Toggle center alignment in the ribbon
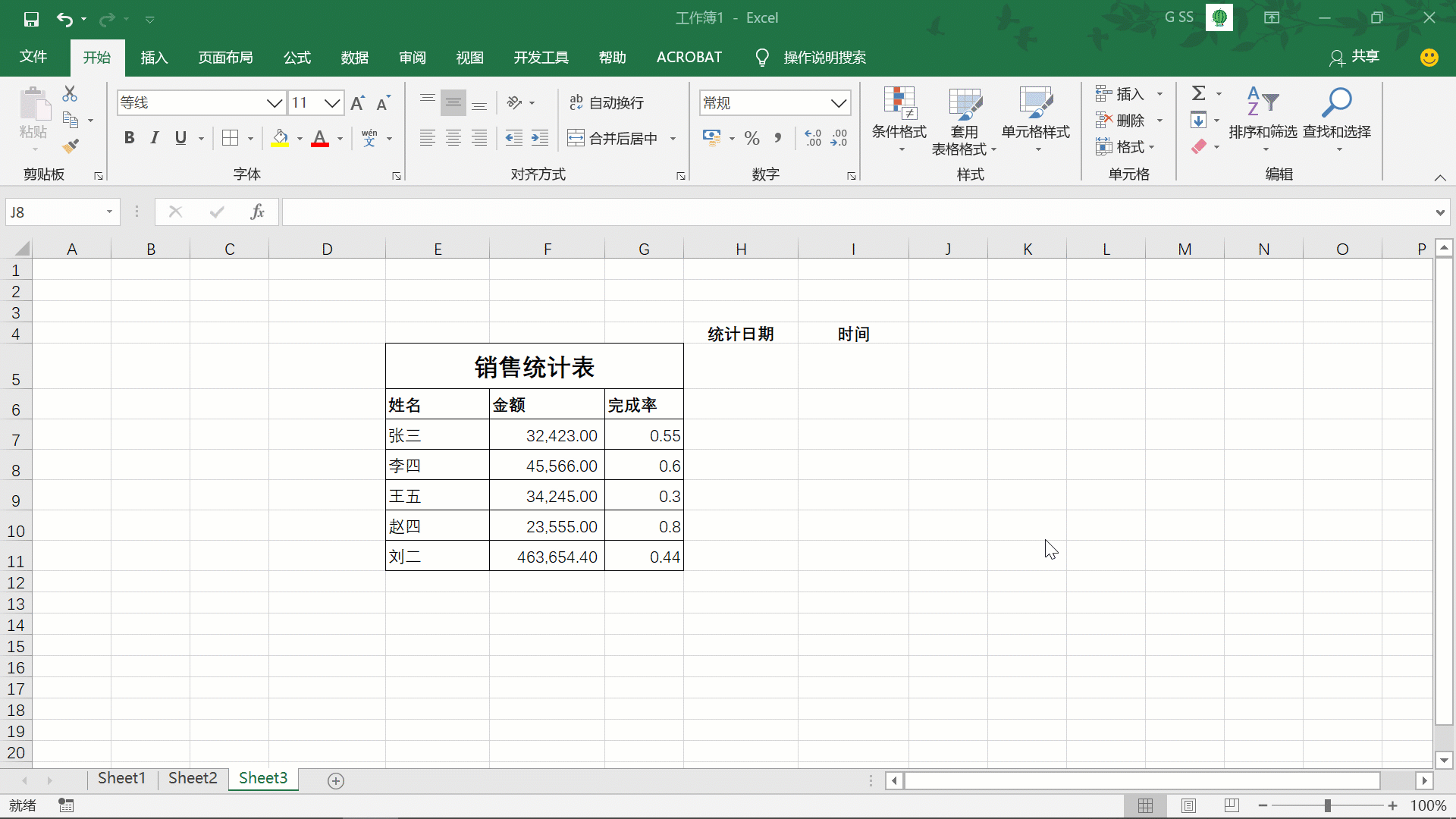The height and width of the screenshot is (819, 1456). pos(453,137)
